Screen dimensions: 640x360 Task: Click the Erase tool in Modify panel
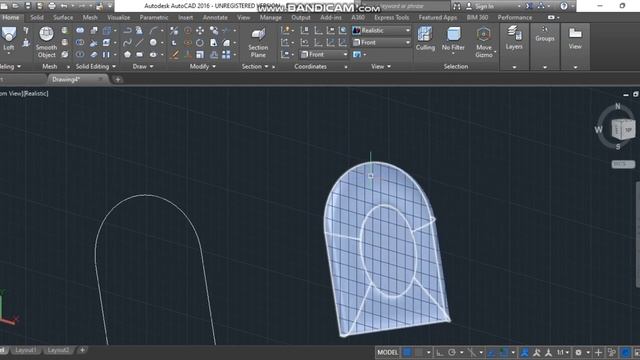point(174,54)
